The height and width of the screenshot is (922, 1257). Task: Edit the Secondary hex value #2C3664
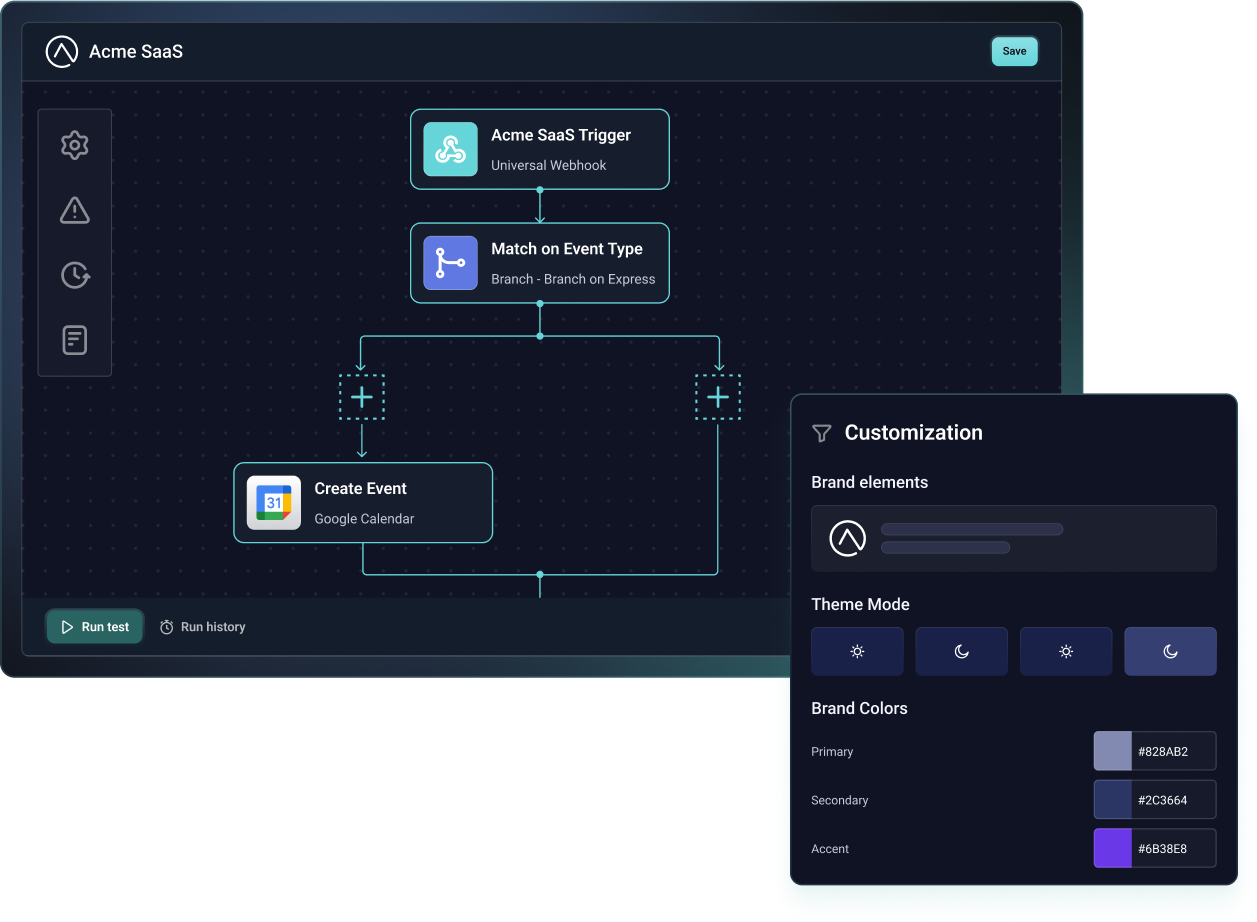click(x=1174, y=800)
